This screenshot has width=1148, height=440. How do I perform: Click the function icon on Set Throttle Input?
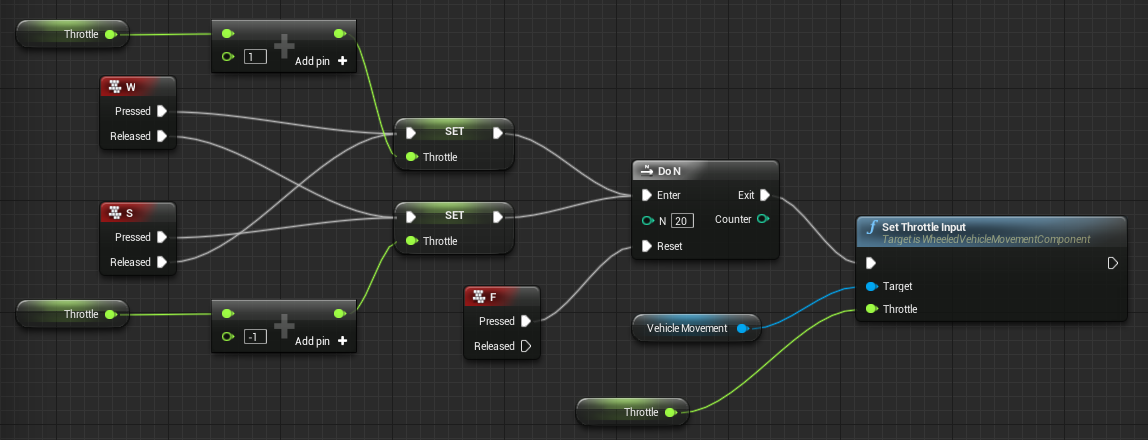871,228
